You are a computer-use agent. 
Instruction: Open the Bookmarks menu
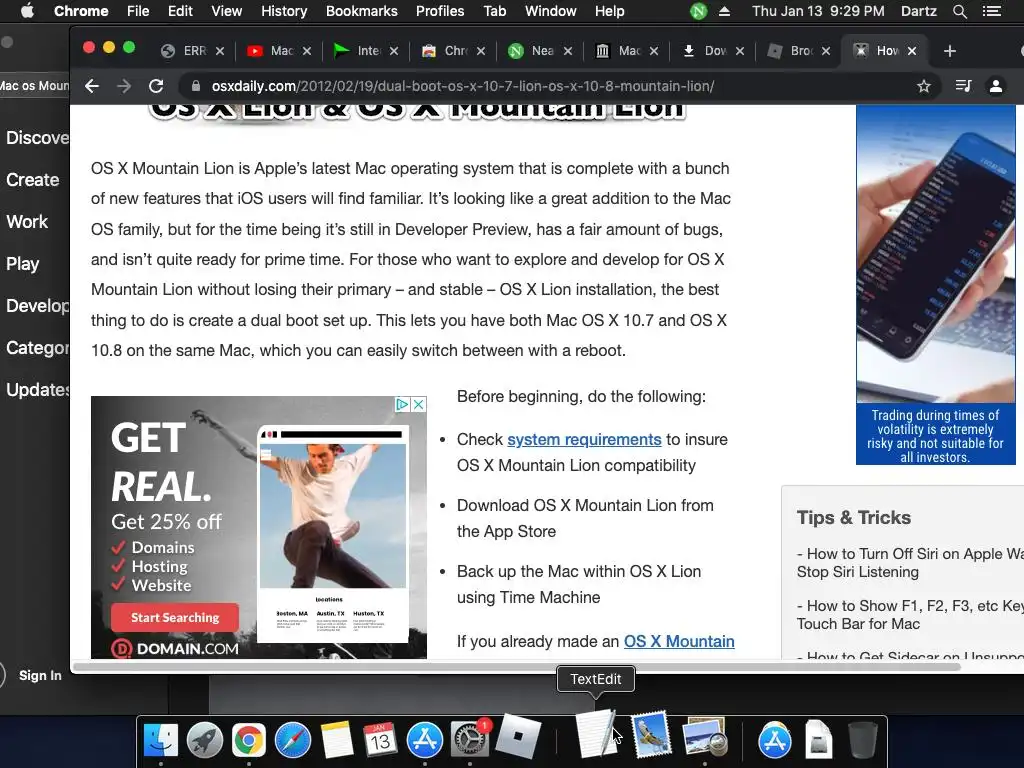[x=362, y=11]
